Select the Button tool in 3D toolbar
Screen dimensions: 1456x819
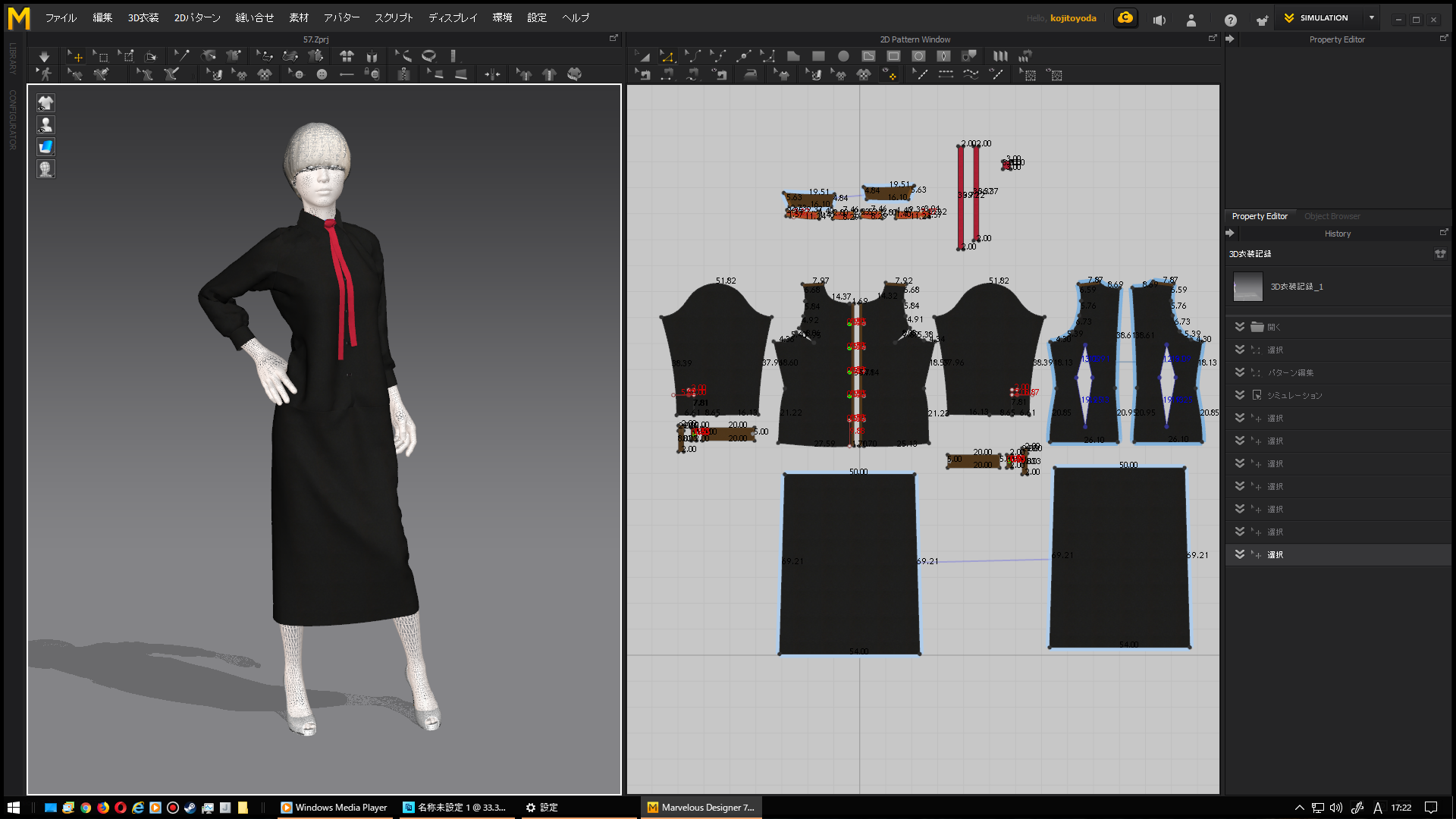click(x=322, y=74)
